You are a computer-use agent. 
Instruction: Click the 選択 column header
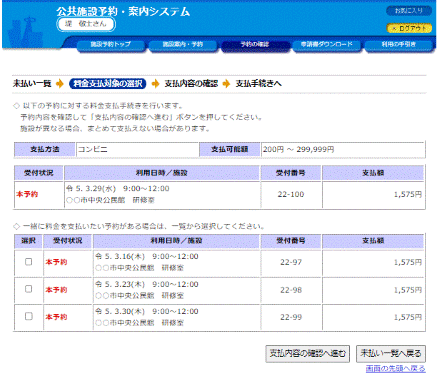tap(28, 241)
